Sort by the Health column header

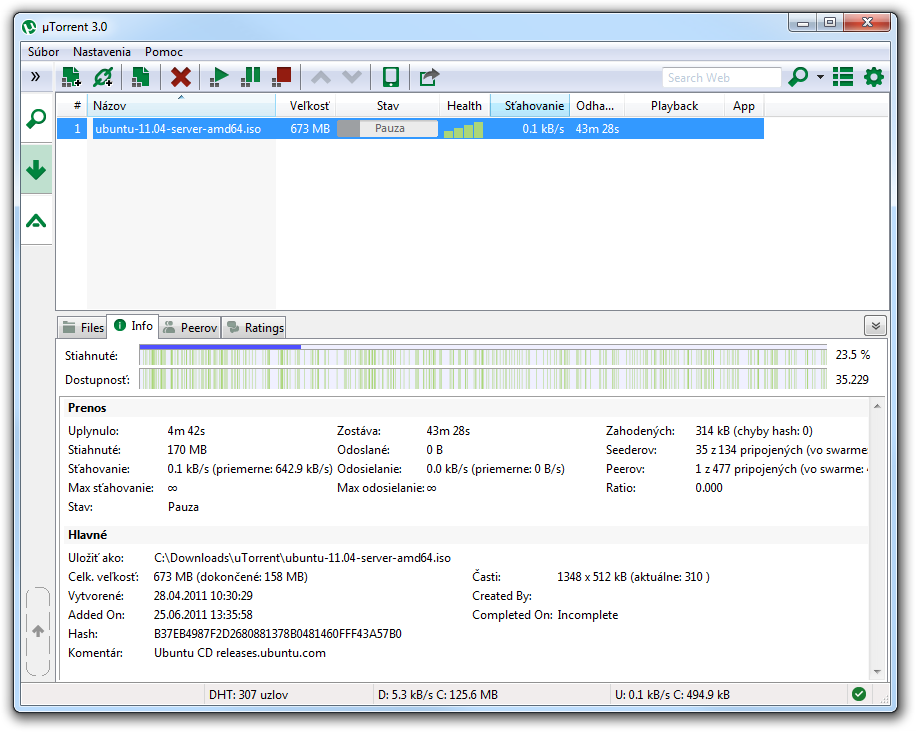464,106
